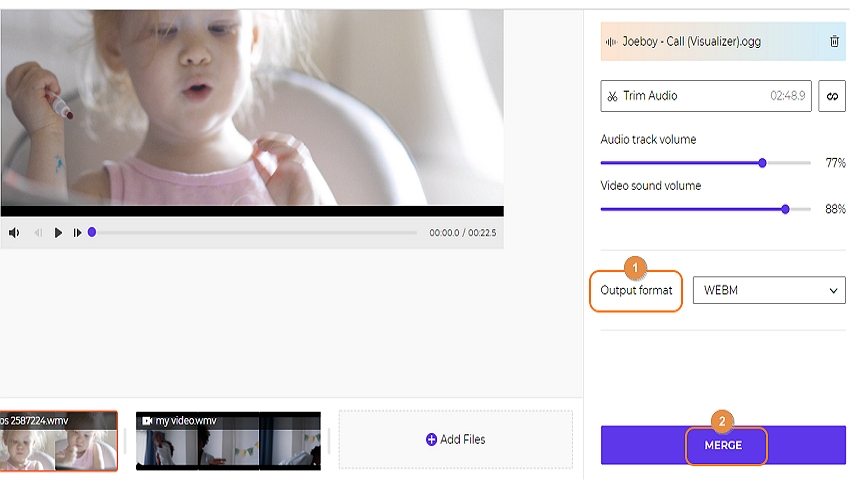Screen dimensions: 850x480
Task: Mute the video preview speaker icon
Action: [14, 233]
